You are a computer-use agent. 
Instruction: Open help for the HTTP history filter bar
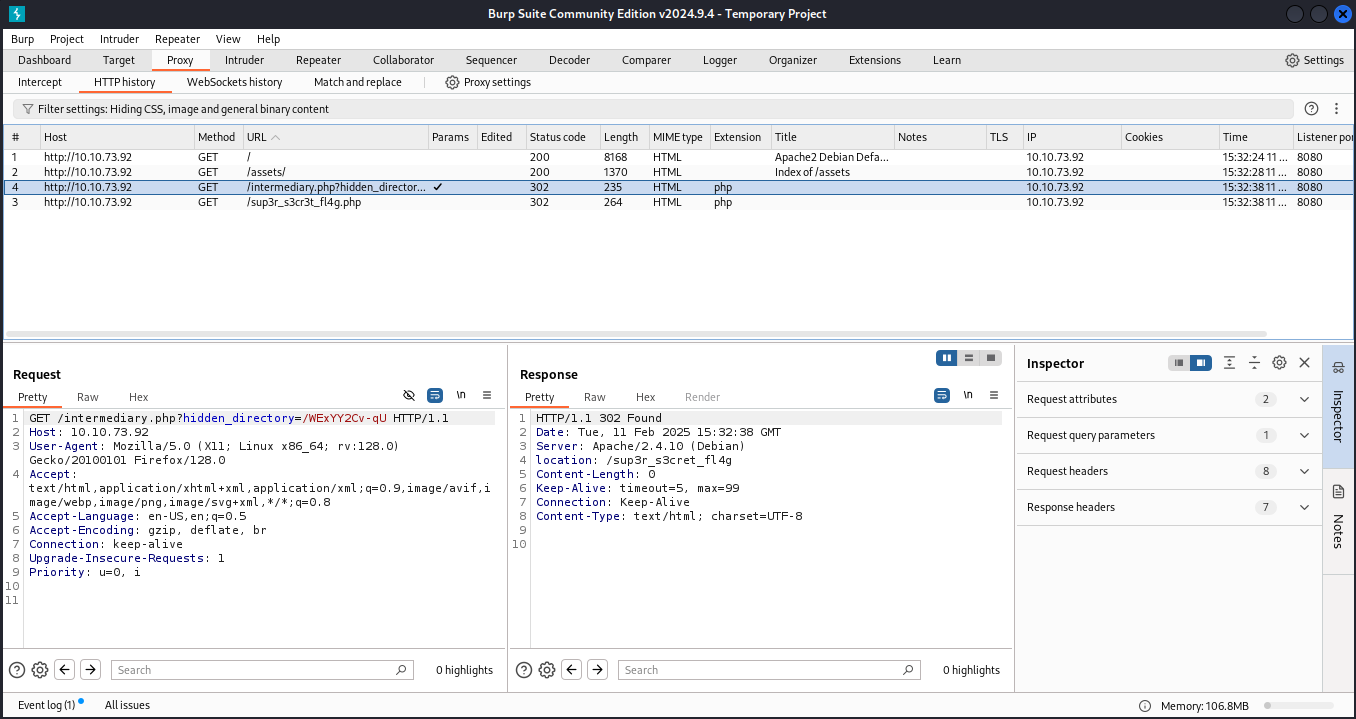click(x=1312, y=109)
